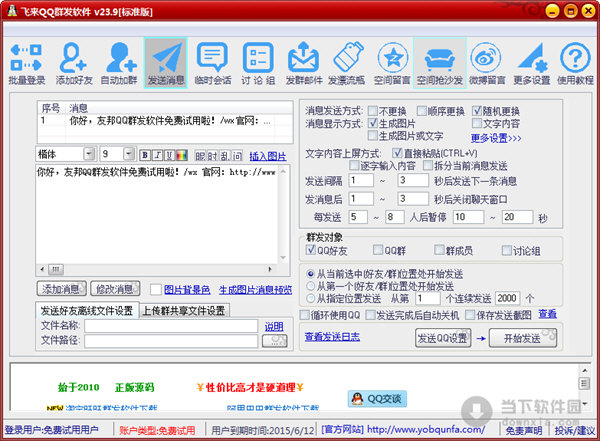
Task: Open the 添加好友 add friend tool
Action: coord(74,64)
